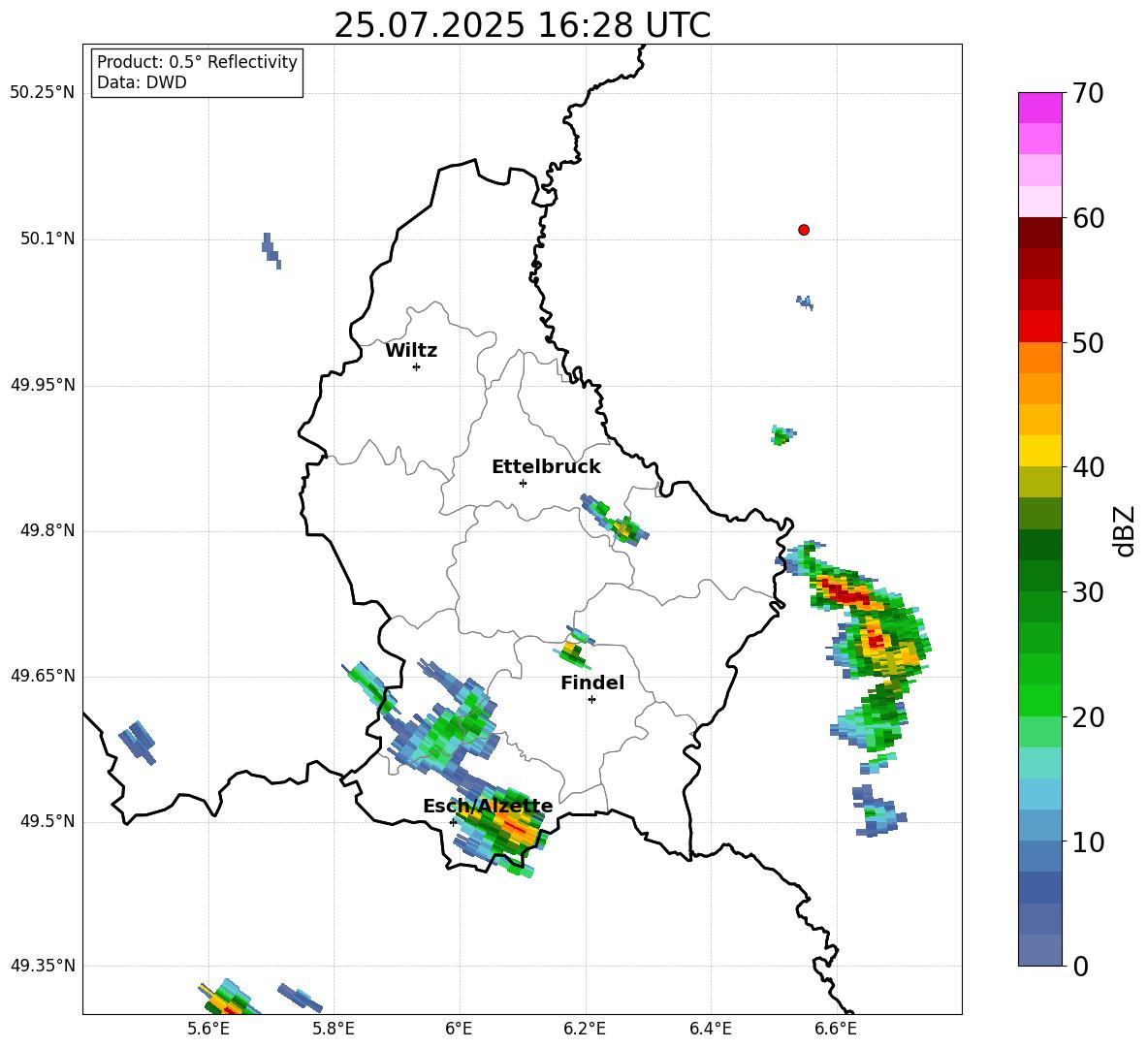Click the Esch/Alzette city label
Viewport: 1148px width, 1048px height.
pos(488,806)
